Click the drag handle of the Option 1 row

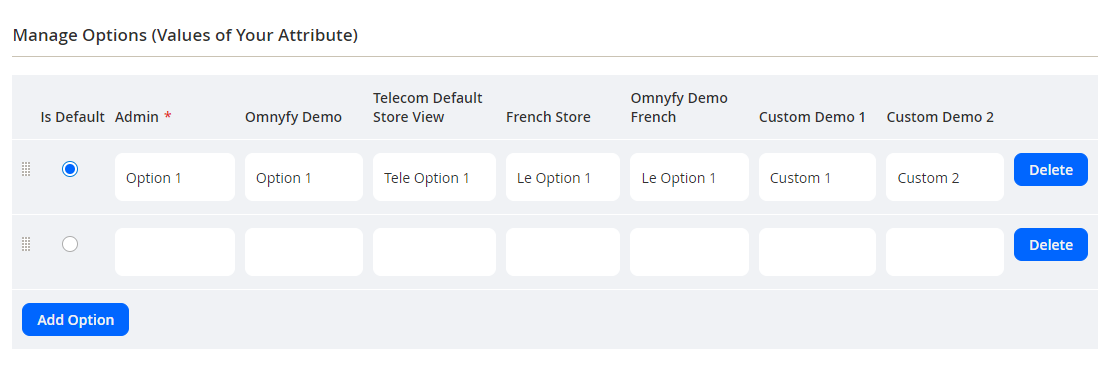26,169
